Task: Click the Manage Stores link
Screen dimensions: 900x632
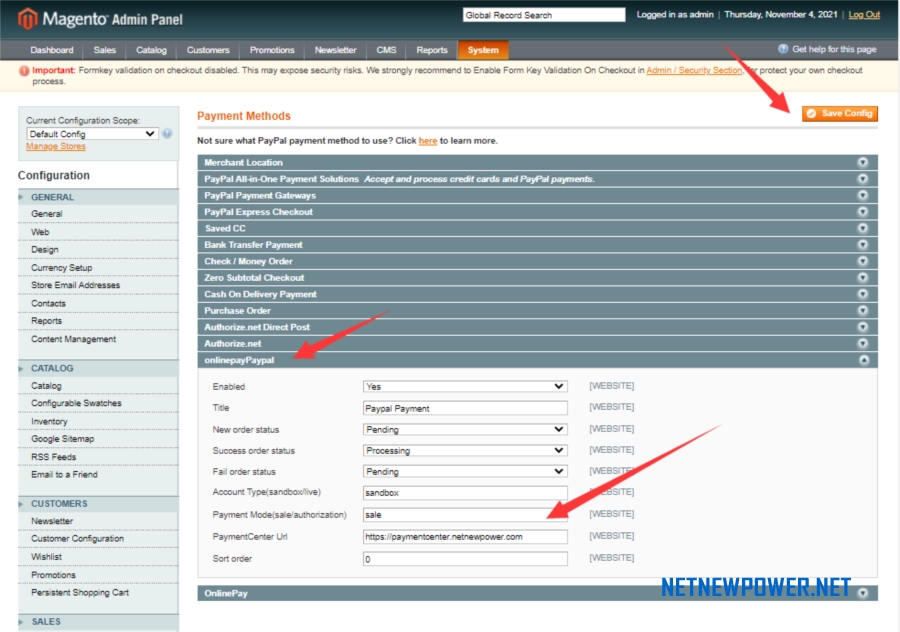Action: (x=56, y=146)
